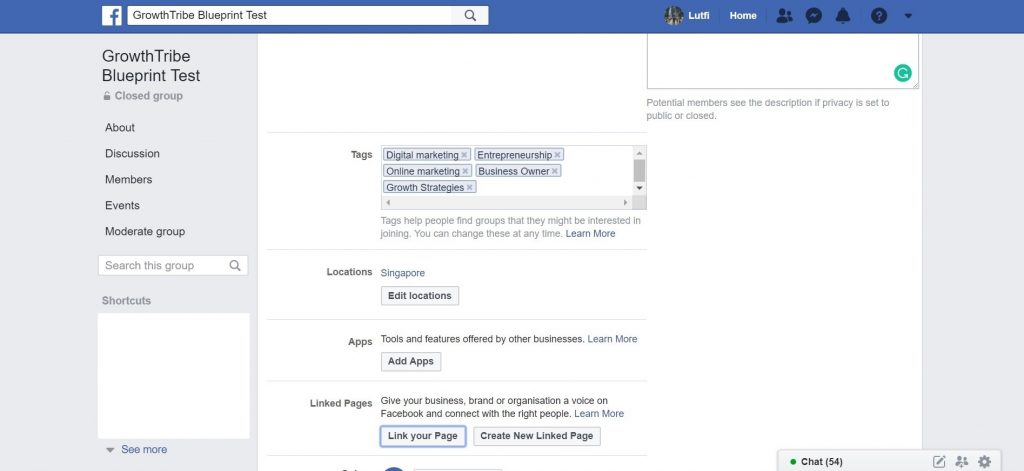Click the right arrow of Tags horizontal scrollbar
Viewport: 1024px width, 471px height.
click(626, 203)
